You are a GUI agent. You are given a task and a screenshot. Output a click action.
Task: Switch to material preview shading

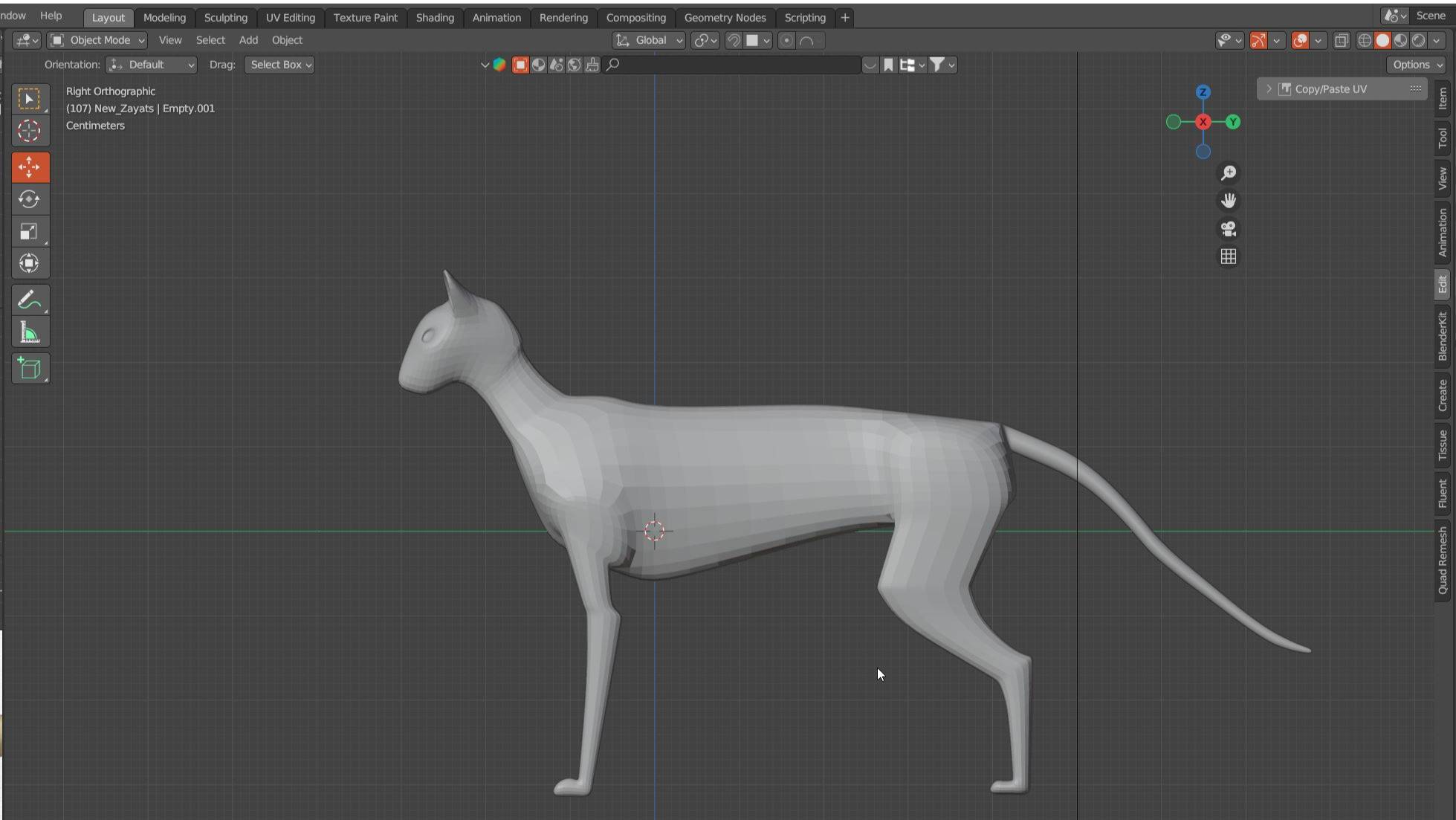tap(1400, 40)
